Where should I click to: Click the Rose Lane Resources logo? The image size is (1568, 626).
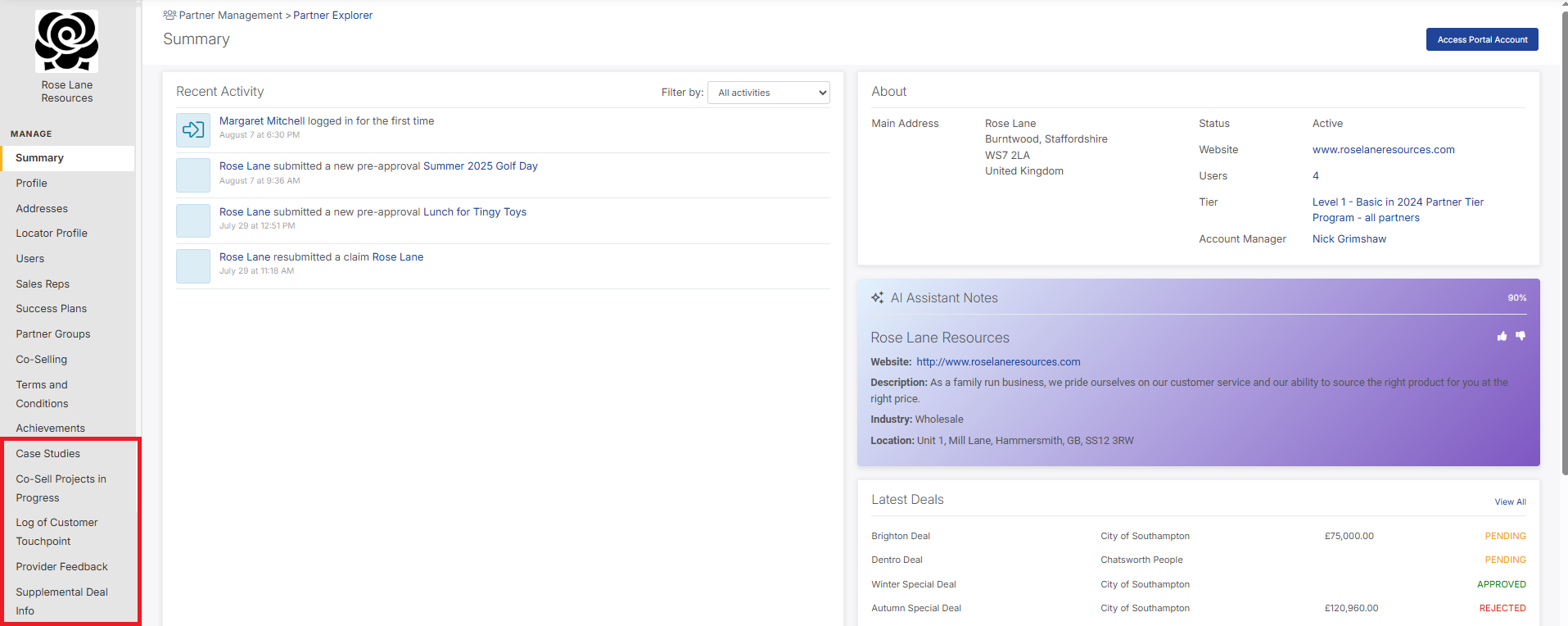(66, 41)
